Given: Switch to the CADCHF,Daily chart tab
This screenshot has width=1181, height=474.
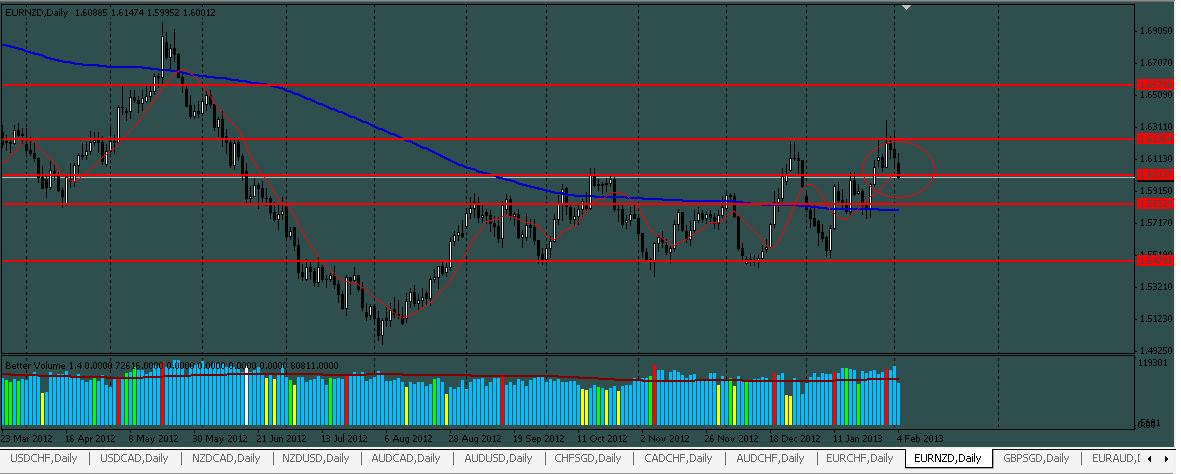Looking at the screenshot, I should (679, 458).
